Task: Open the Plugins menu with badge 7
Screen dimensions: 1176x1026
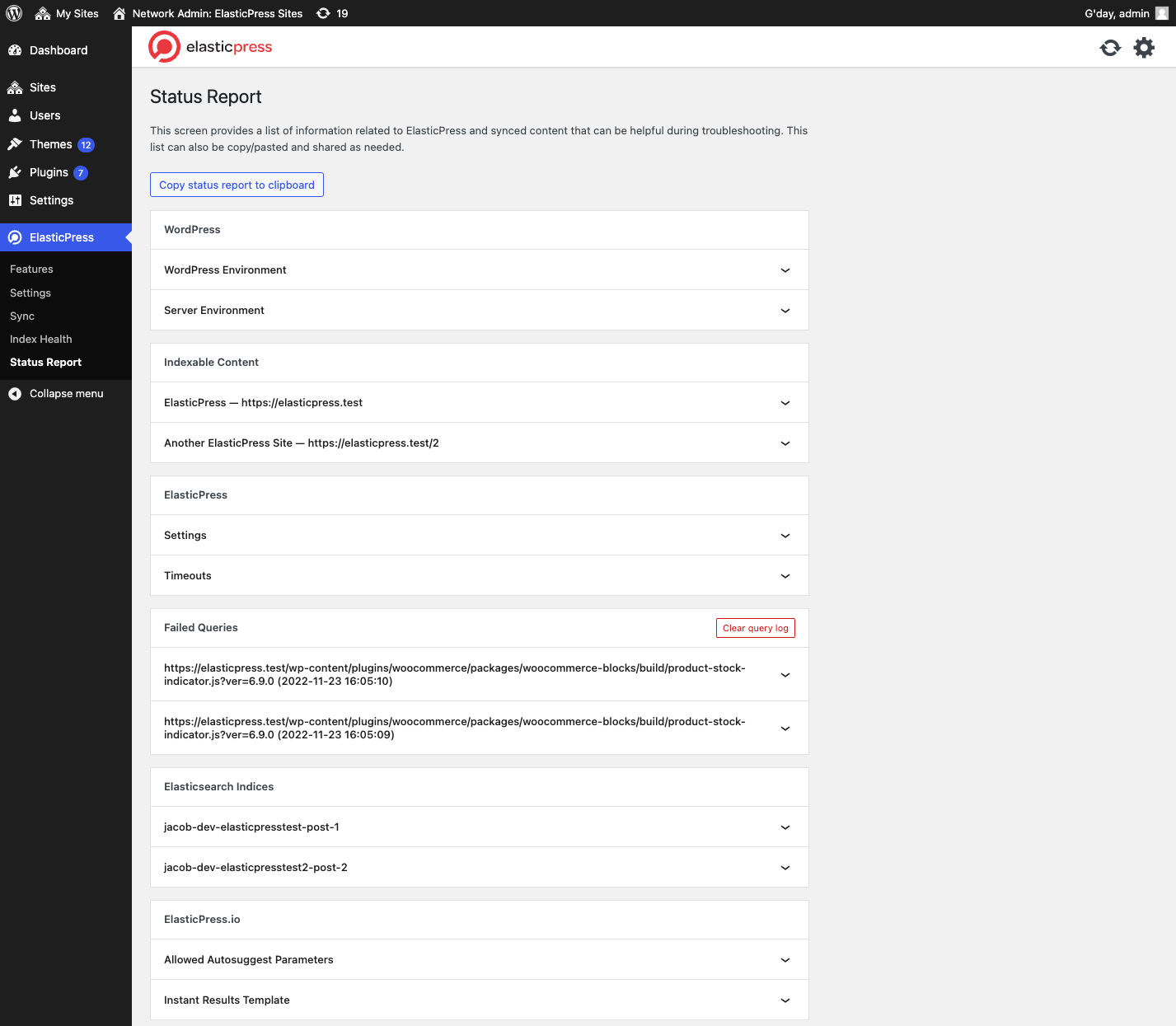Action: point(48,172)
